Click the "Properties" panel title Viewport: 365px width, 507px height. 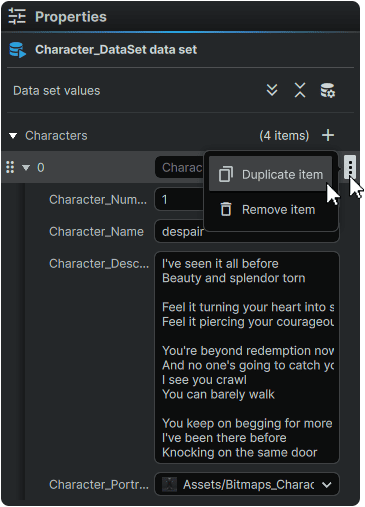point(71,17)
